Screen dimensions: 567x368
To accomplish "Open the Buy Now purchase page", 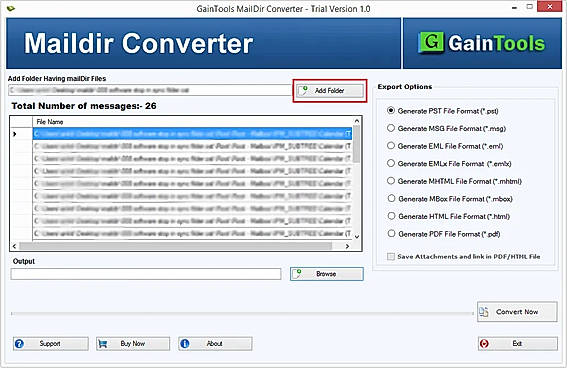I will coord(133,343).
